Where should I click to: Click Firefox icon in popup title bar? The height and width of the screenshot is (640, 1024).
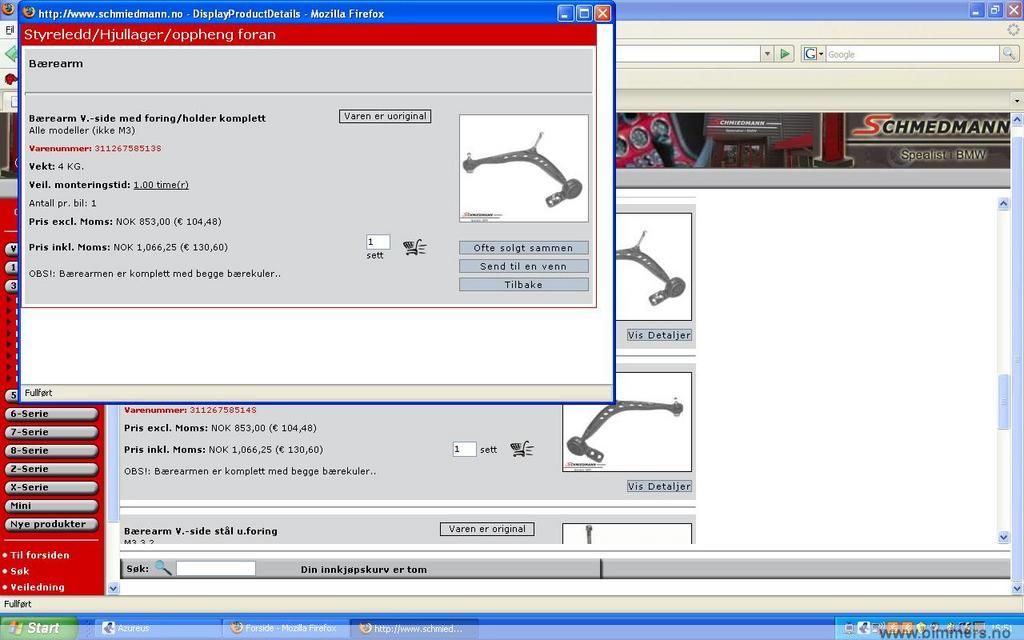29,13
